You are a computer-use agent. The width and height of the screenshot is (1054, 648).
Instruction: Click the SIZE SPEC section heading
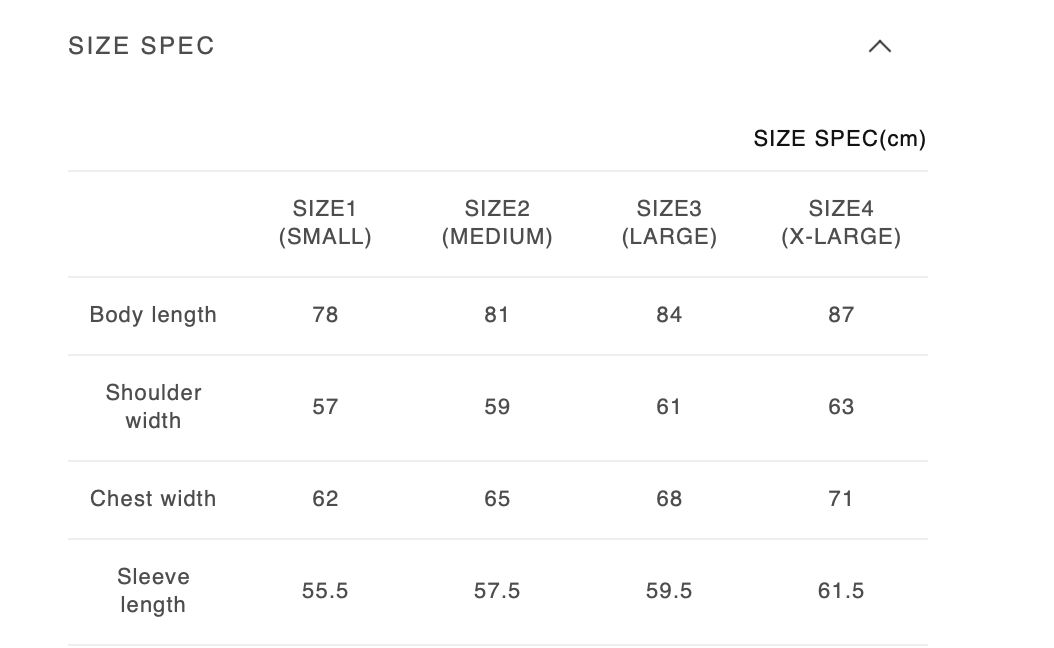pos(142,46)
